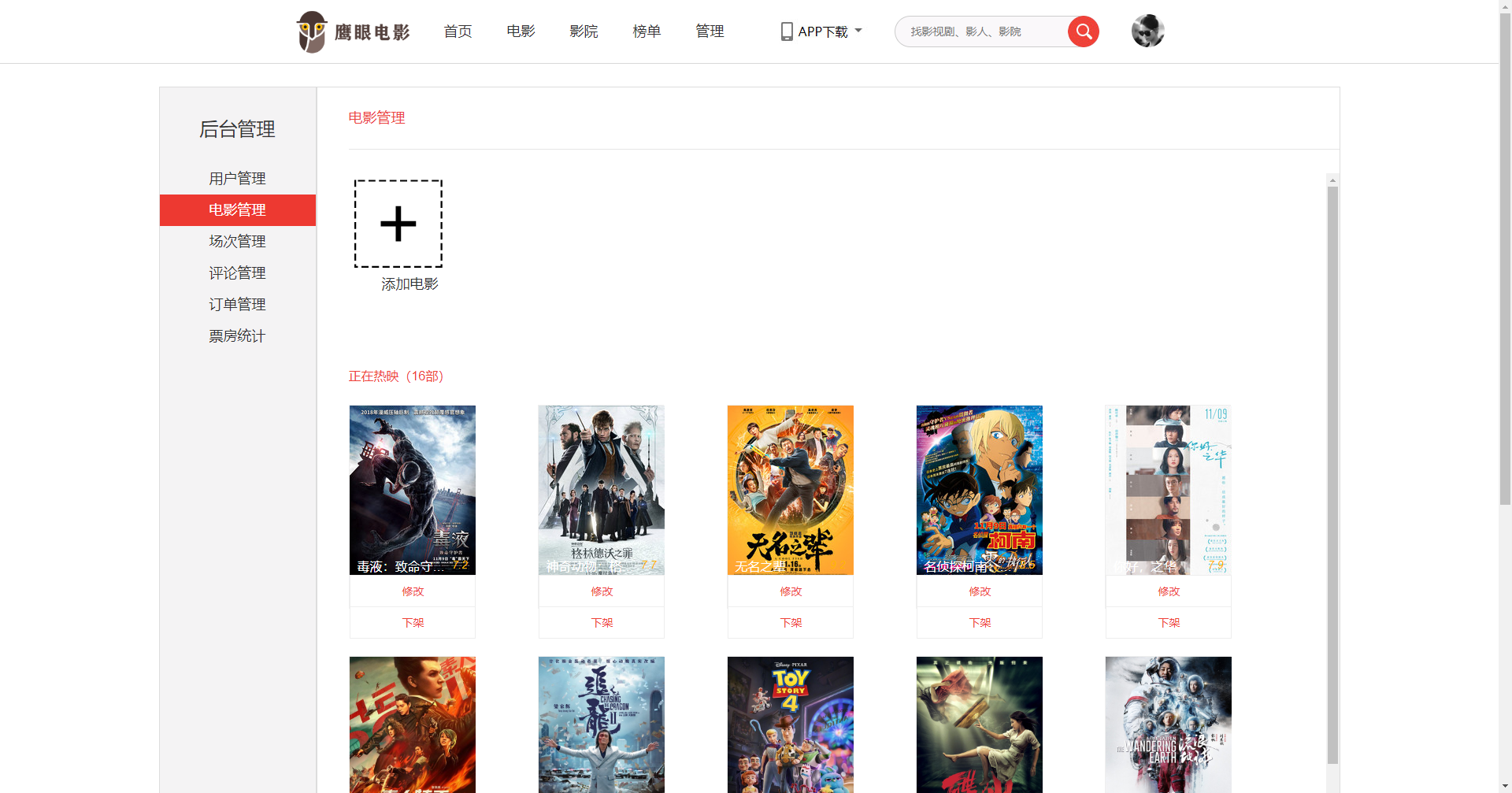Viewport: 1512px width, 793px height.
Task: Open the 追龙 Chasing the Dragon poster
Action: pyautogui.click(x=602, y=724)
